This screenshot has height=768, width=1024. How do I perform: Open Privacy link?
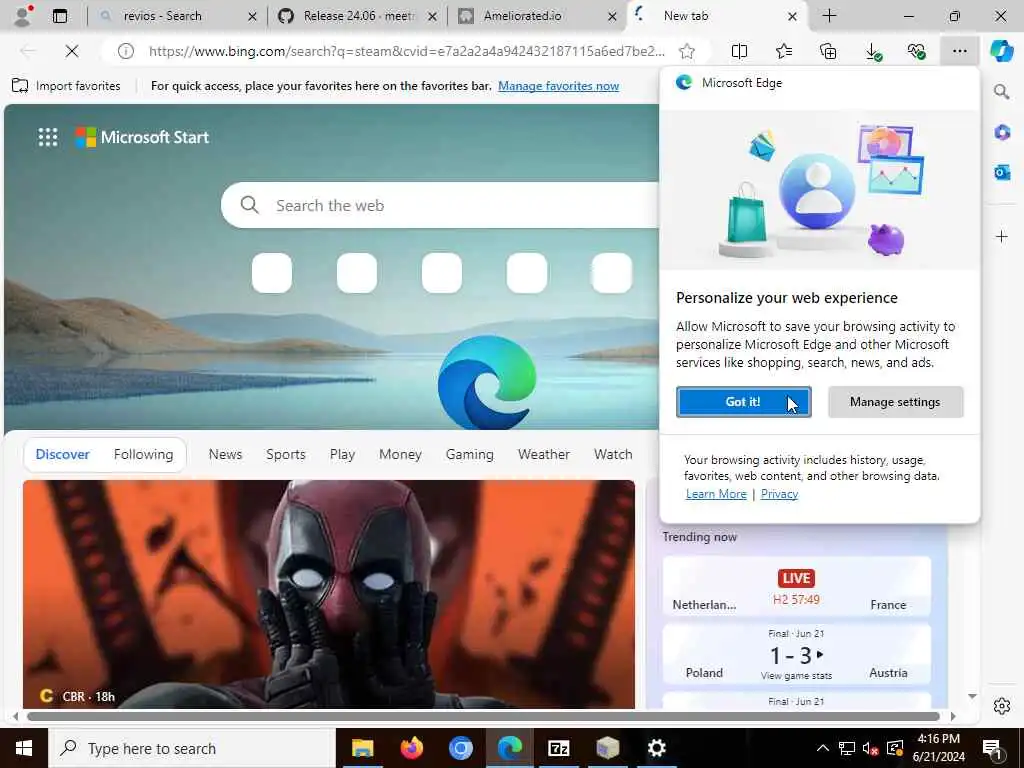click(779, 494)
